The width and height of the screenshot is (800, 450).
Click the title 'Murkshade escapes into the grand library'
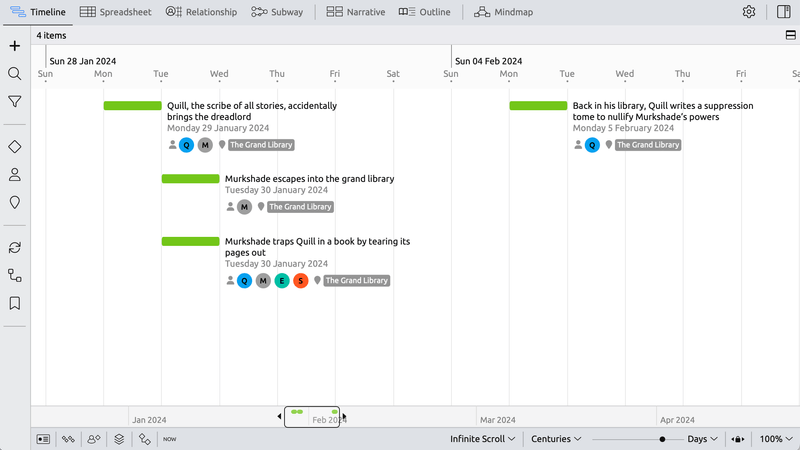tap(310, 179)
